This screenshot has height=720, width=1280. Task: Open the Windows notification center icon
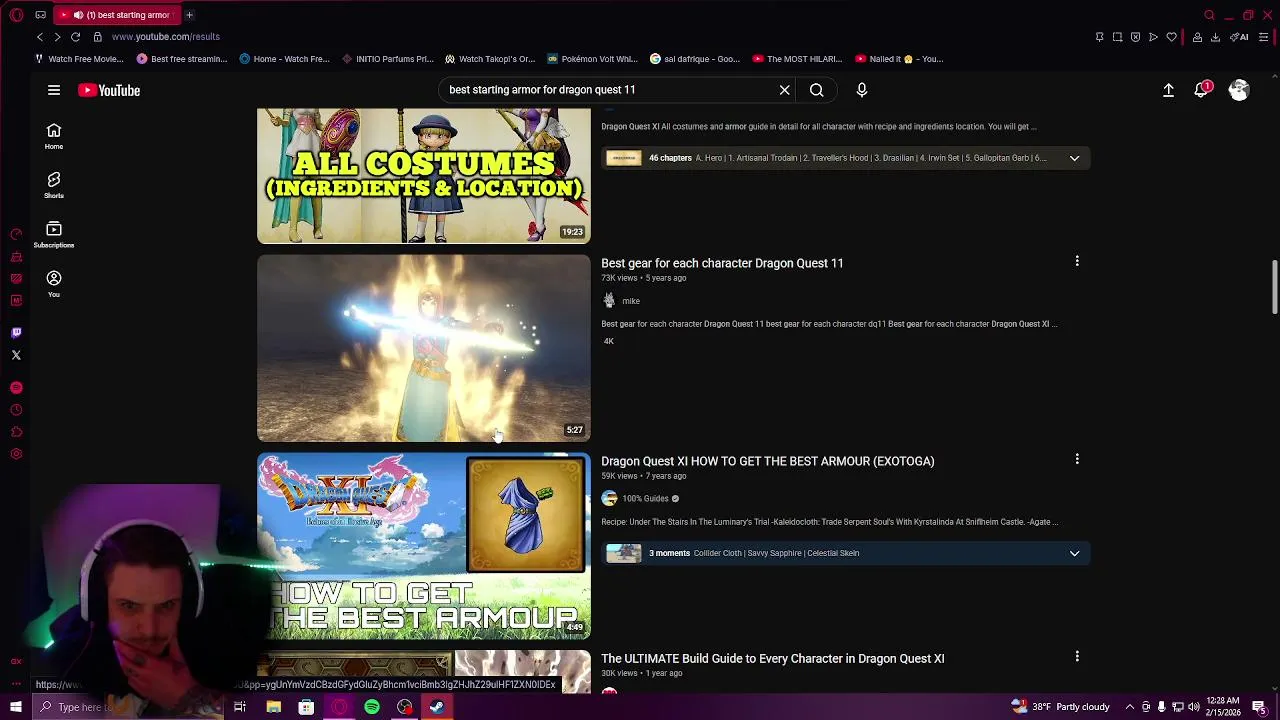tap(1259, 707)
